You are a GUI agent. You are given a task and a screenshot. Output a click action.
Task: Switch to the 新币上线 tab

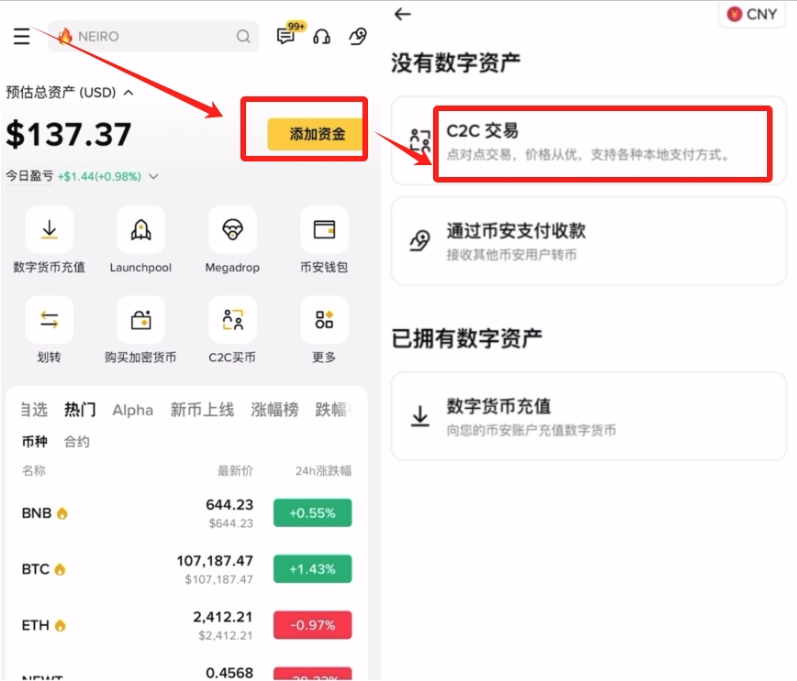pyautogui.click(x=202, y=410)
